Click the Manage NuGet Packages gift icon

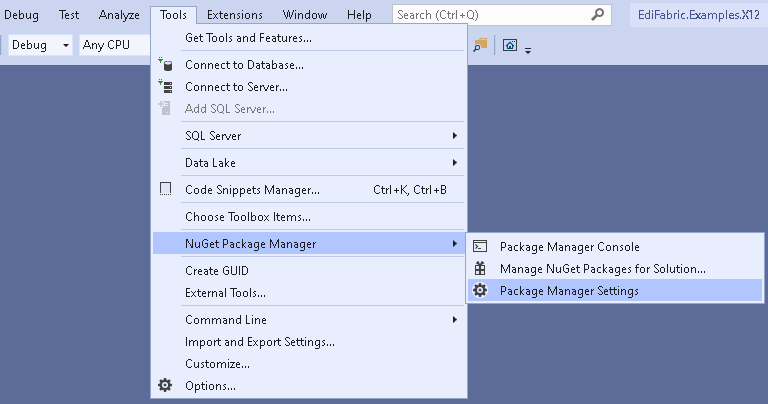pyautogui.click(x=480, y=268)
